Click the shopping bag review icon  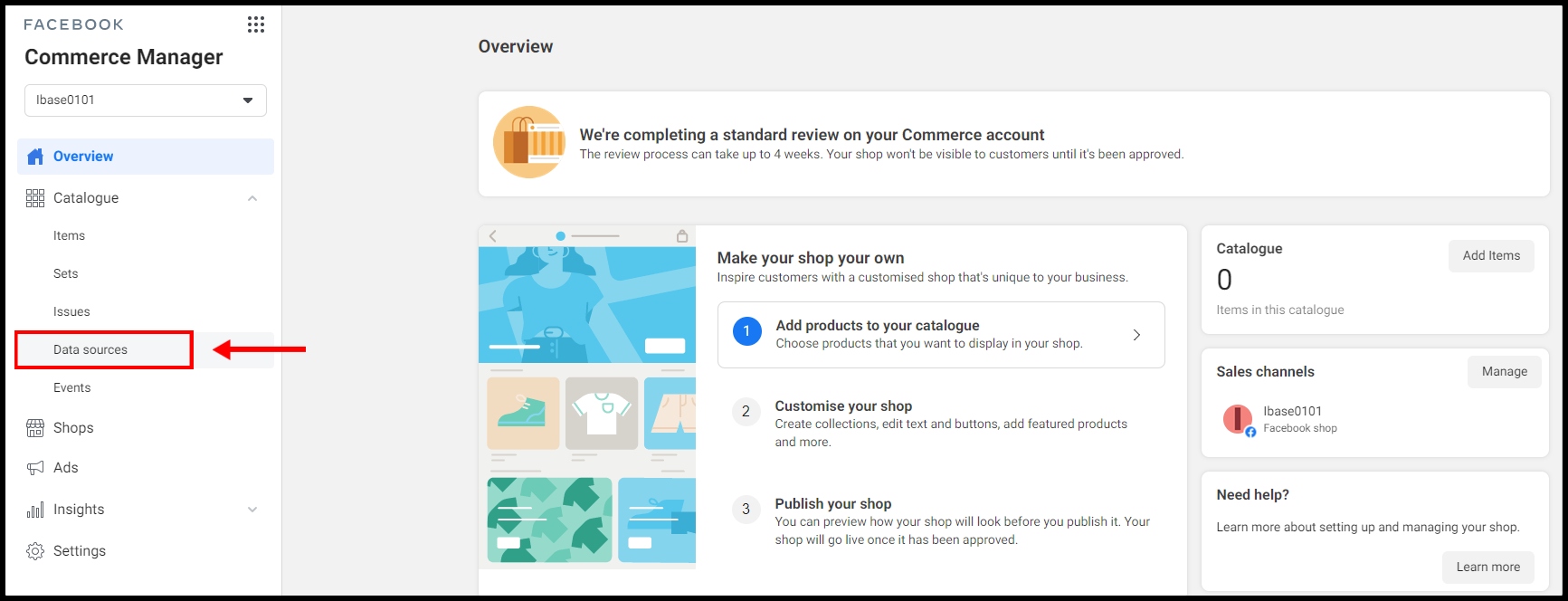point(529,142)
